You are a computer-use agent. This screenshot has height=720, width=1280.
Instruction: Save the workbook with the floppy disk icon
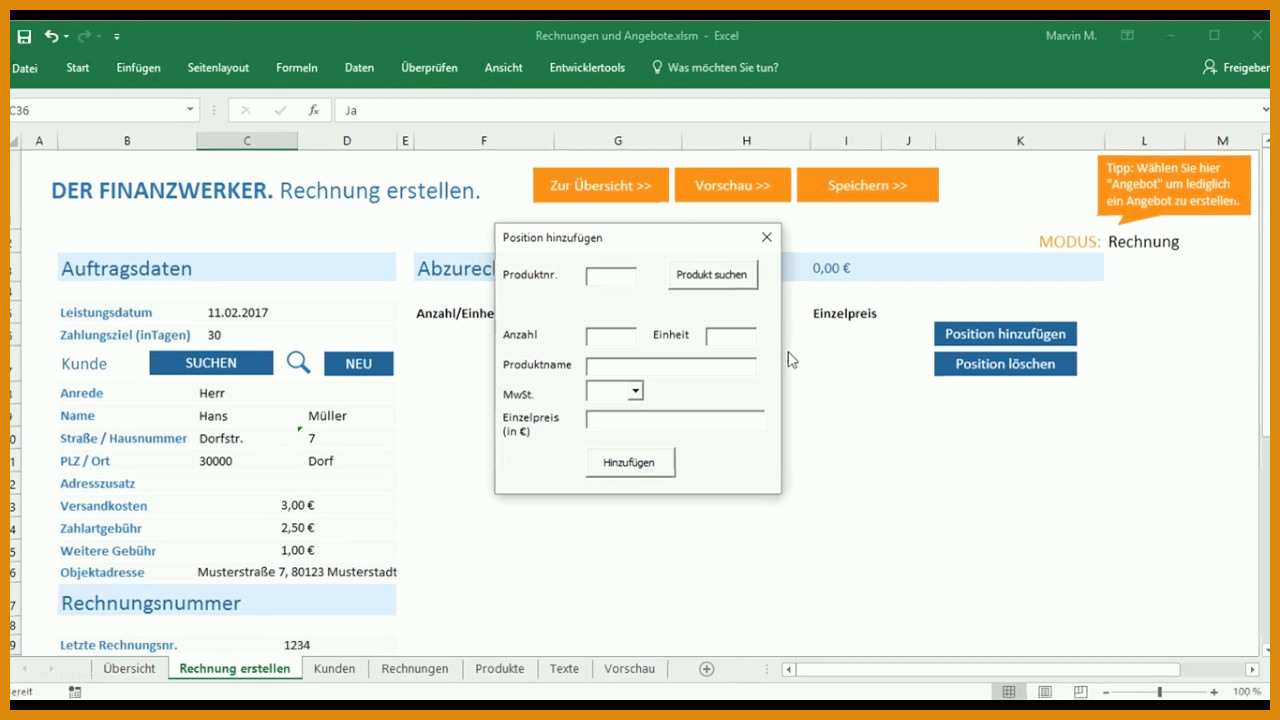tap(24, 36)
